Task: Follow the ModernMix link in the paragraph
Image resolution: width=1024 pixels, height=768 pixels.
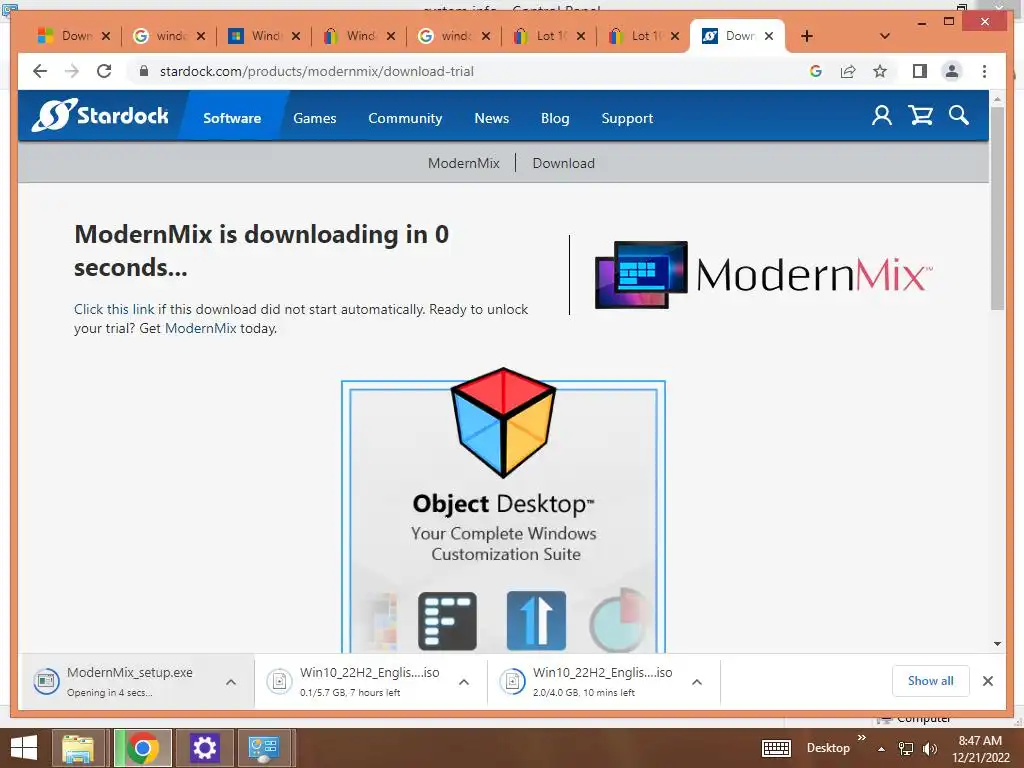Action: (200, 328)
